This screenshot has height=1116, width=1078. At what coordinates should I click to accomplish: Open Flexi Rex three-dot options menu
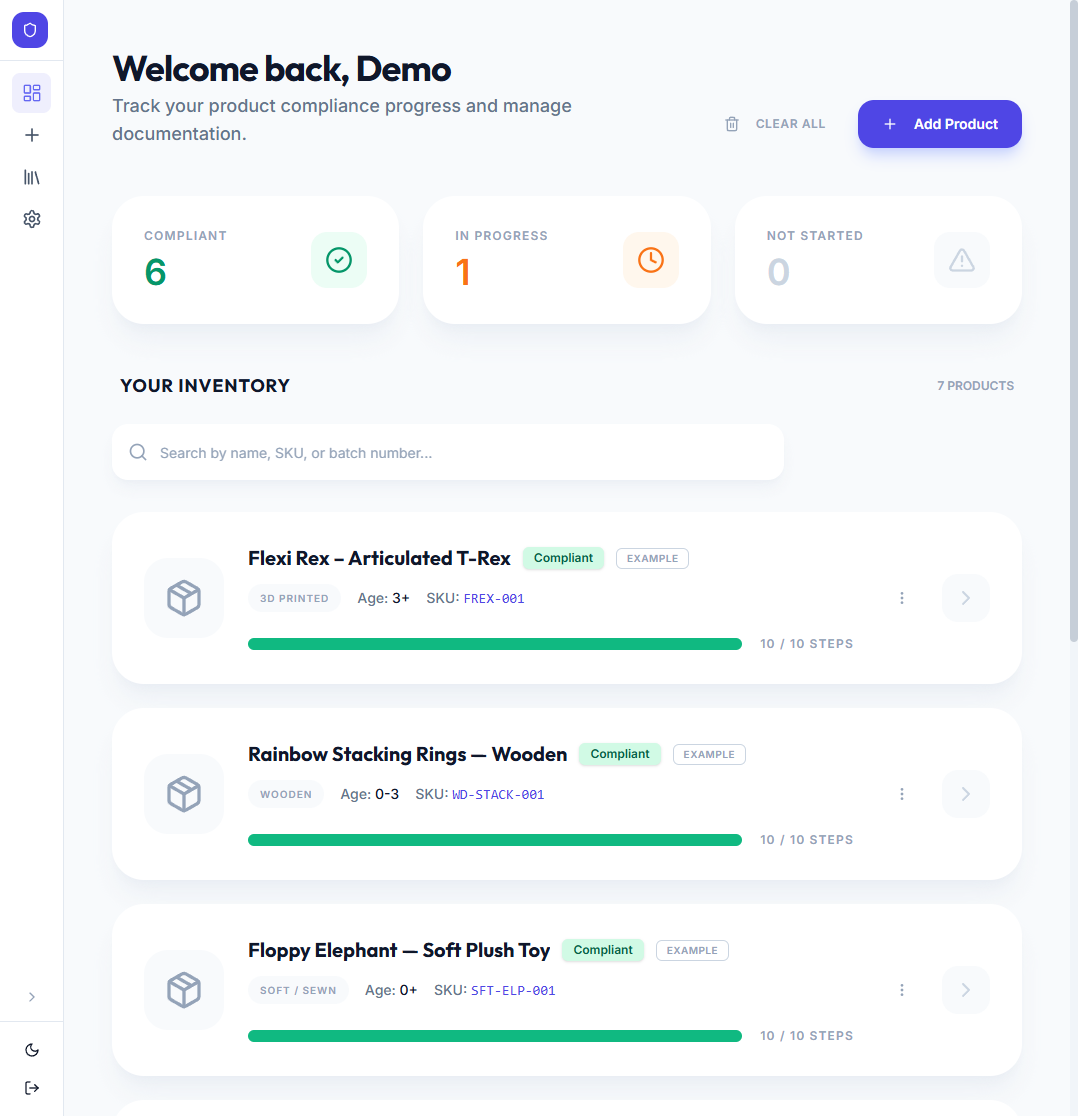(902, 598)
